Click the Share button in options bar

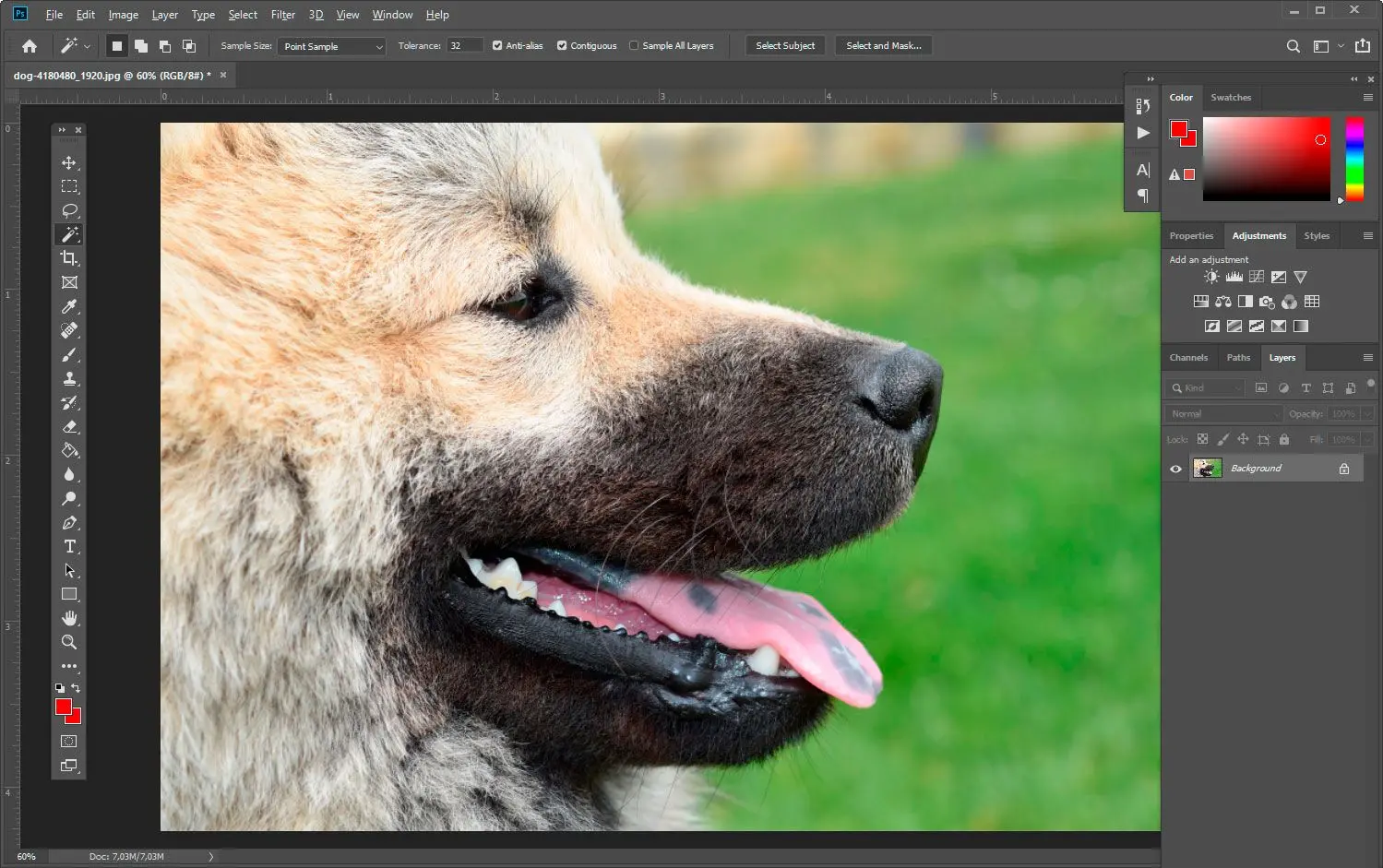(x=1363, y=46)
